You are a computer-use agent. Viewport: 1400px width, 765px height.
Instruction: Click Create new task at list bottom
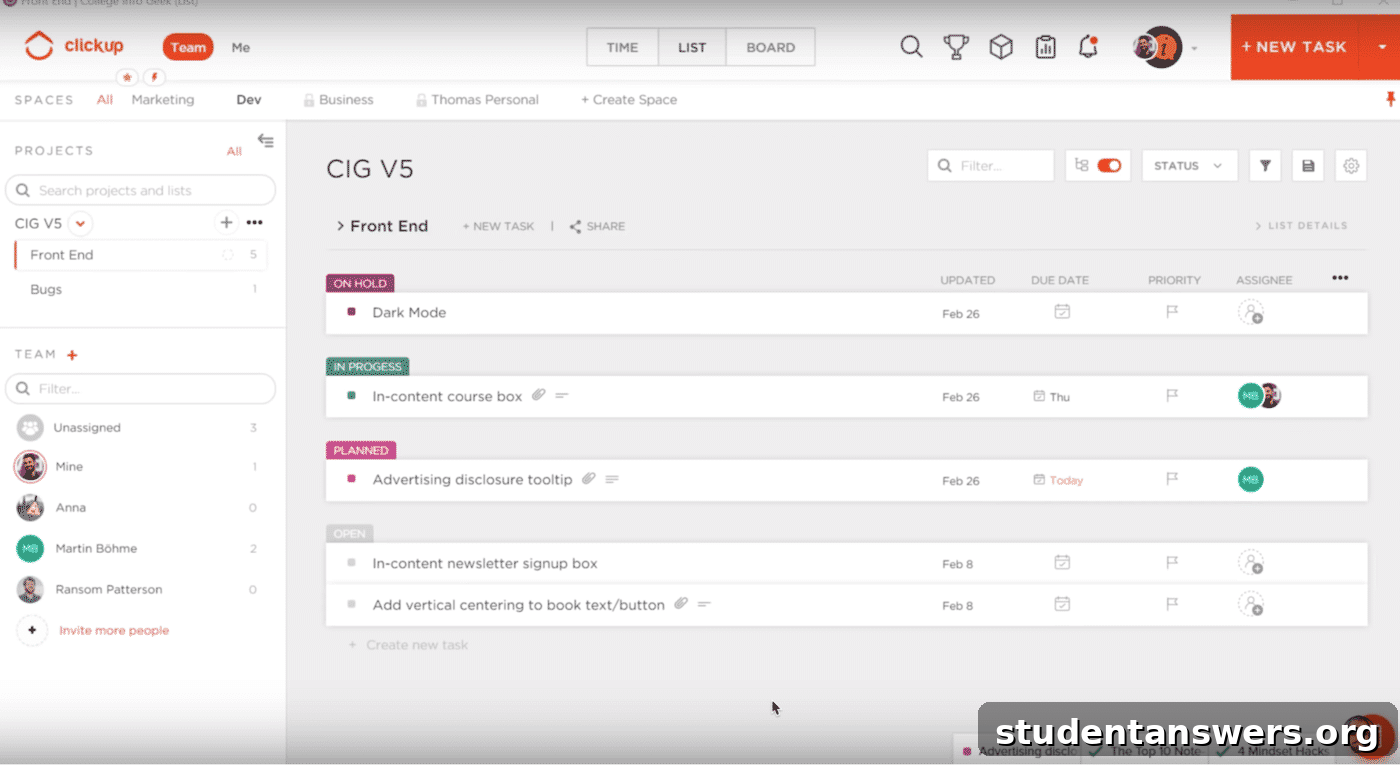coord(408,645)
